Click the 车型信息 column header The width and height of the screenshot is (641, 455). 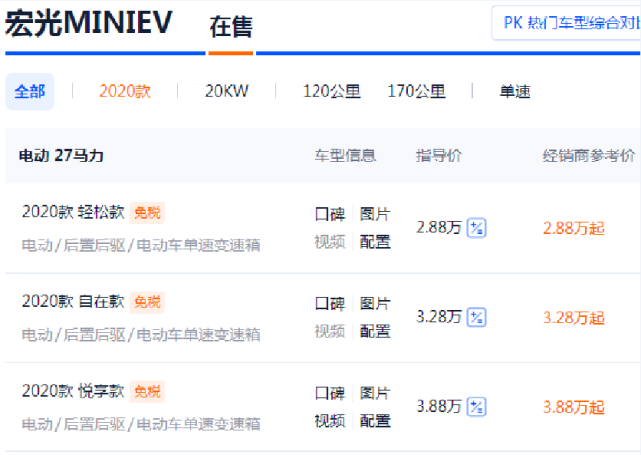(x=345, y=156)
